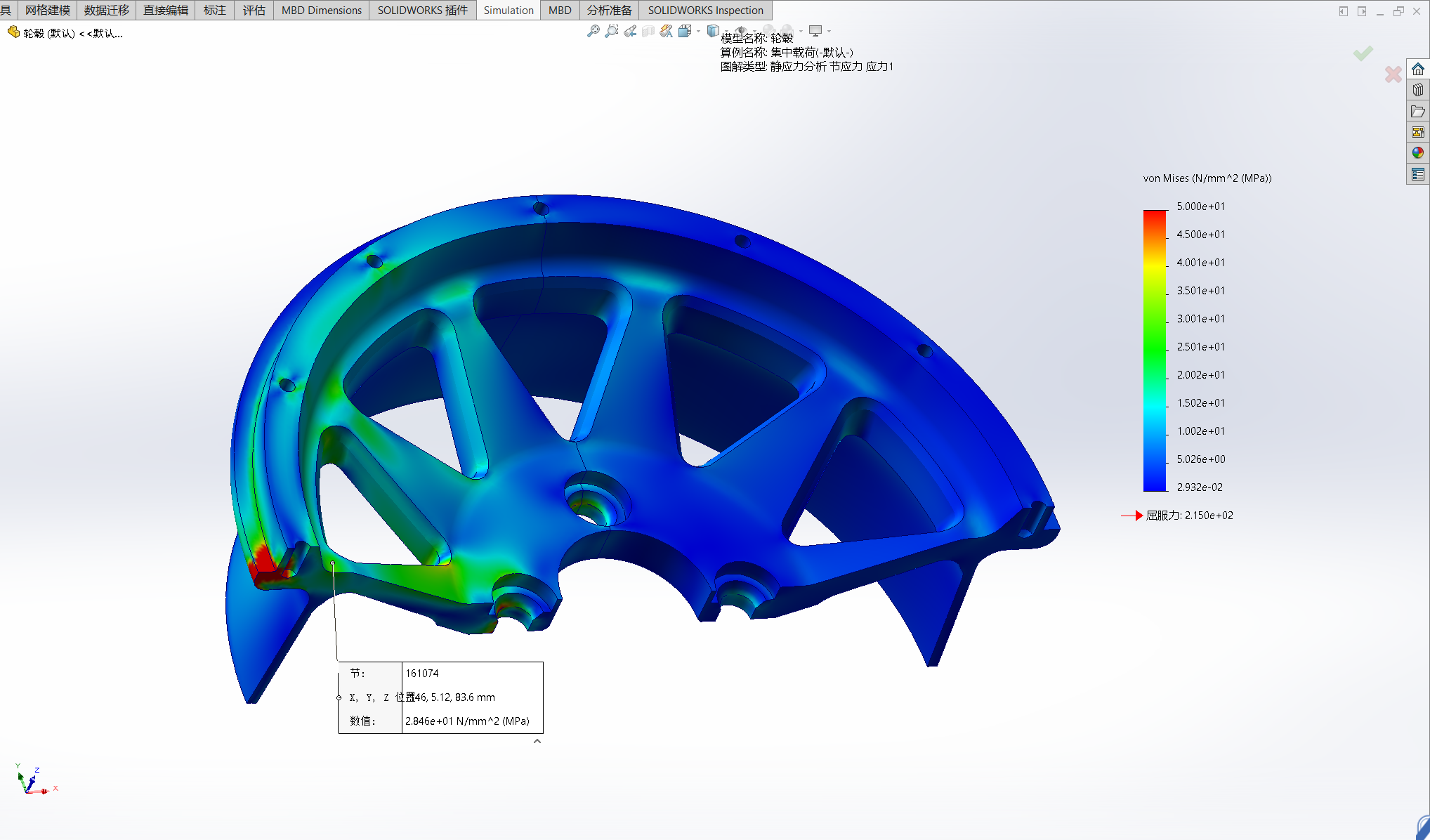The width and height of the screenshot is (1430, 840).
Task: Open the Dynamic Annotation Views icon
Action: [667, 31]
